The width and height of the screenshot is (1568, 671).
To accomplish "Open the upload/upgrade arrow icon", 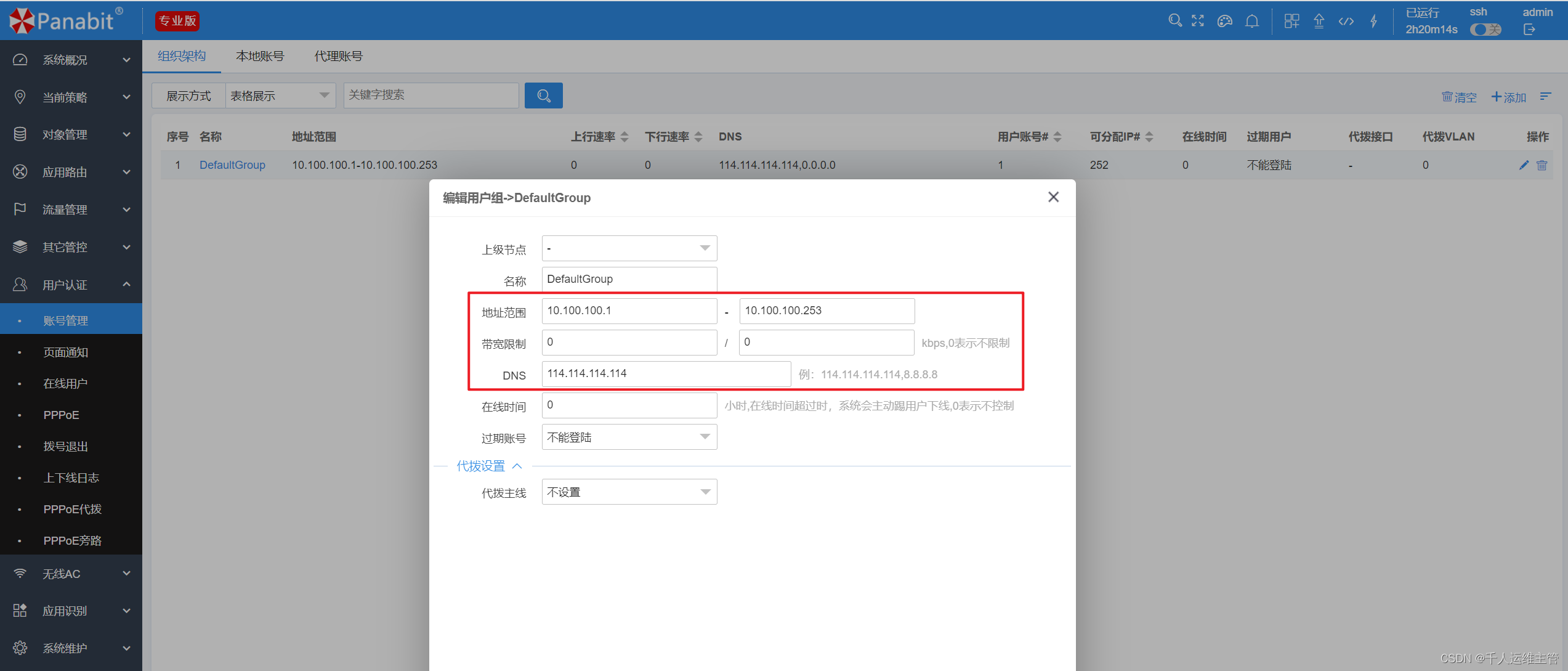I will pyautogui.click(x=1319, y=21).
